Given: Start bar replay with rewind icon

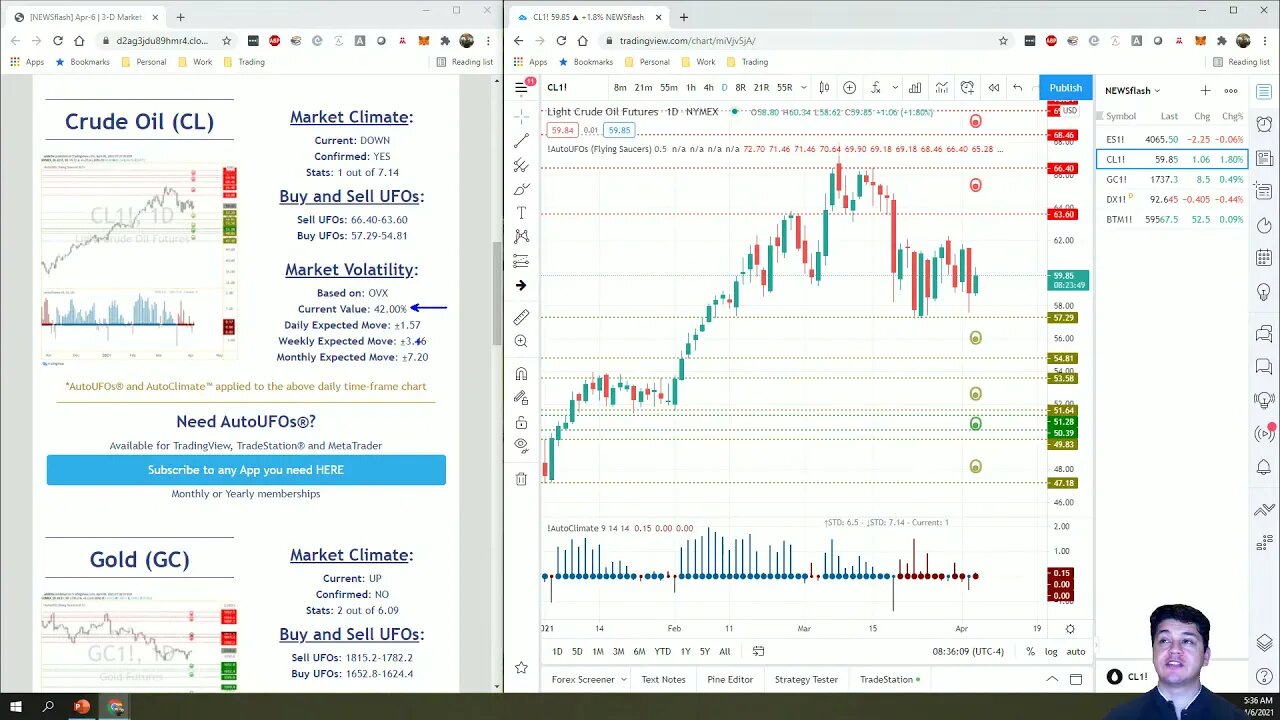Looking at the screenshot, I should click(x=993, y=88).
